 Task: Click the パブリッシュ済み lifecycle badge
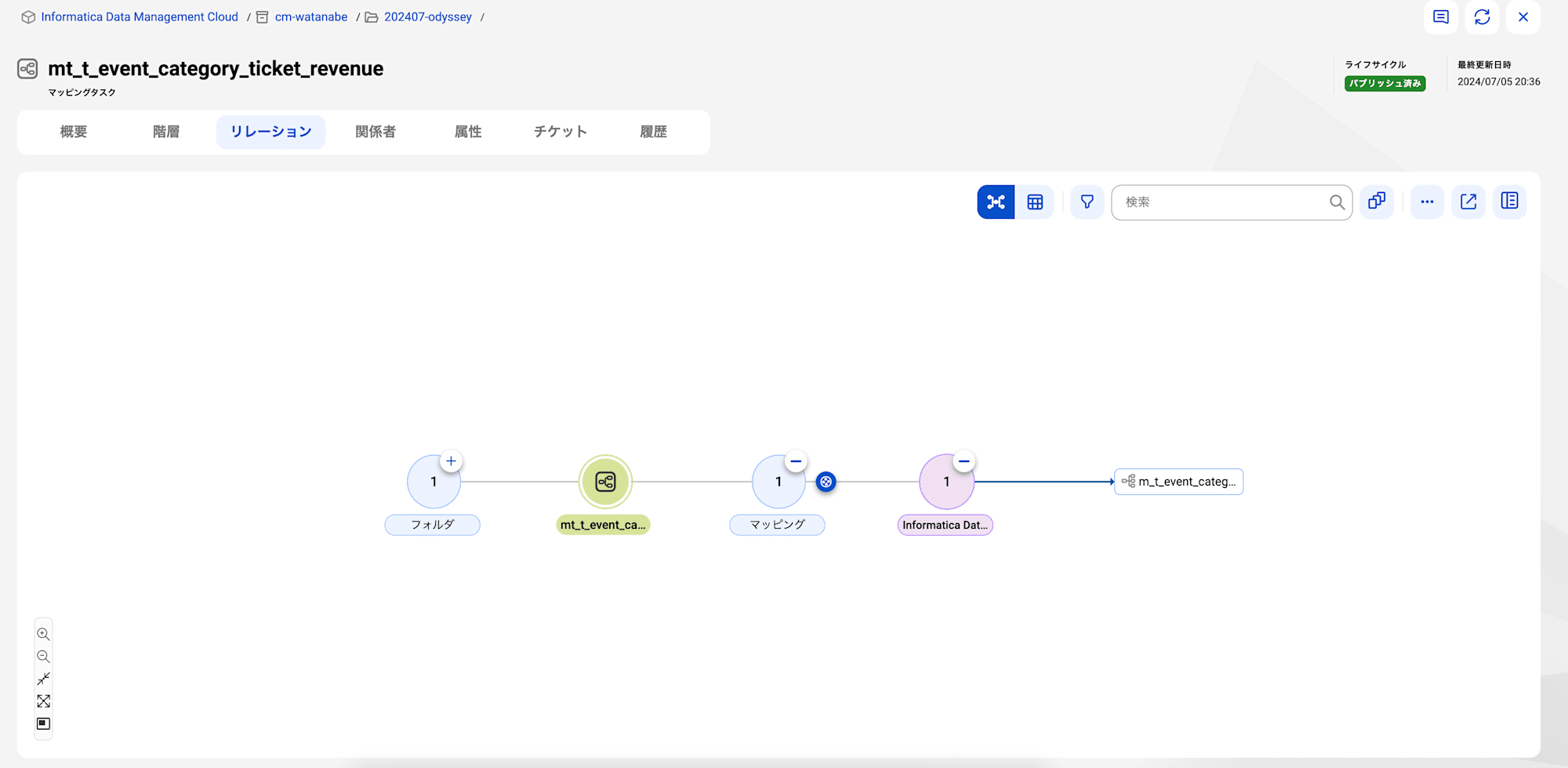tap(1385, 83)
